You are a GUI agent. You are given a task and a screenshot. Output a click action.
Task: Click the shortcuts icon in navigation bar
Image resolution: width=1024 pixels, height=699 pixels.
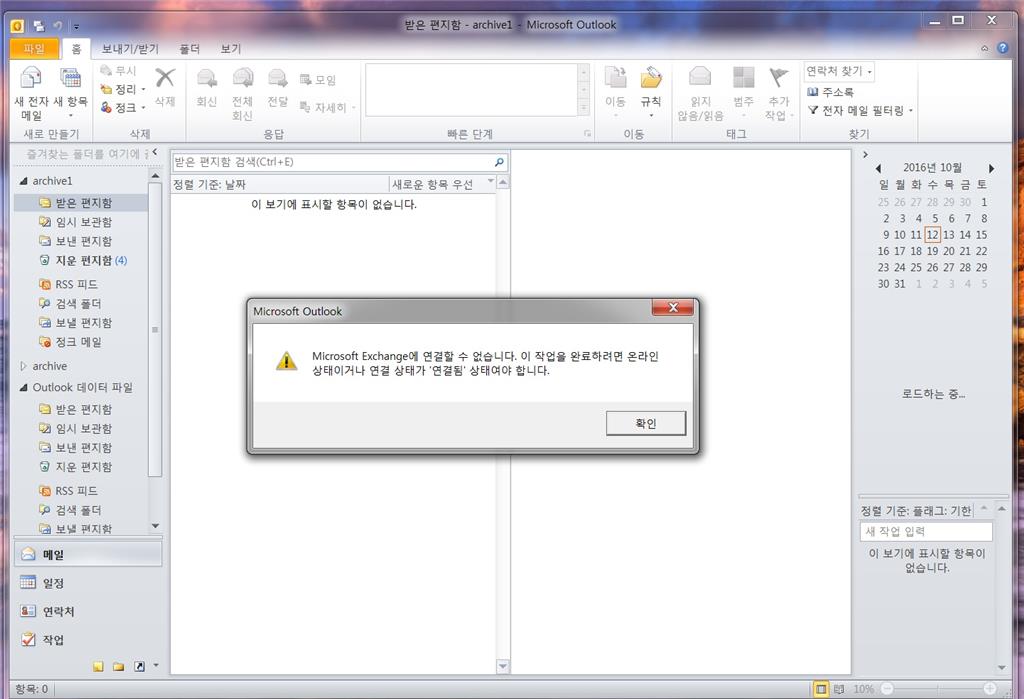coord(139,666)
